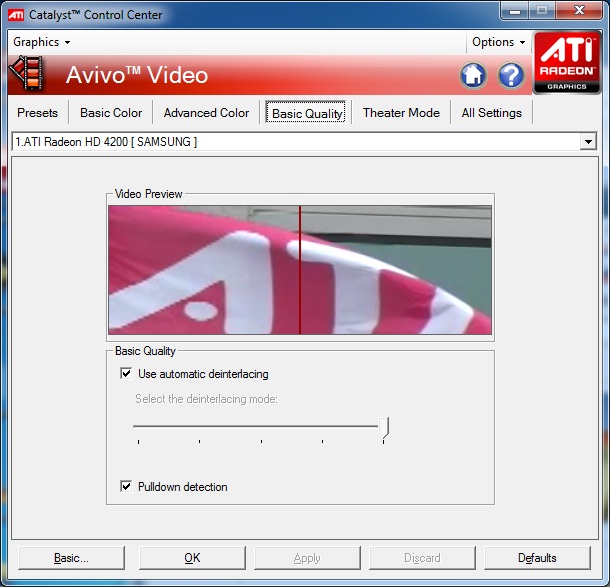Restore settings with Defaults button

(537, 558)
